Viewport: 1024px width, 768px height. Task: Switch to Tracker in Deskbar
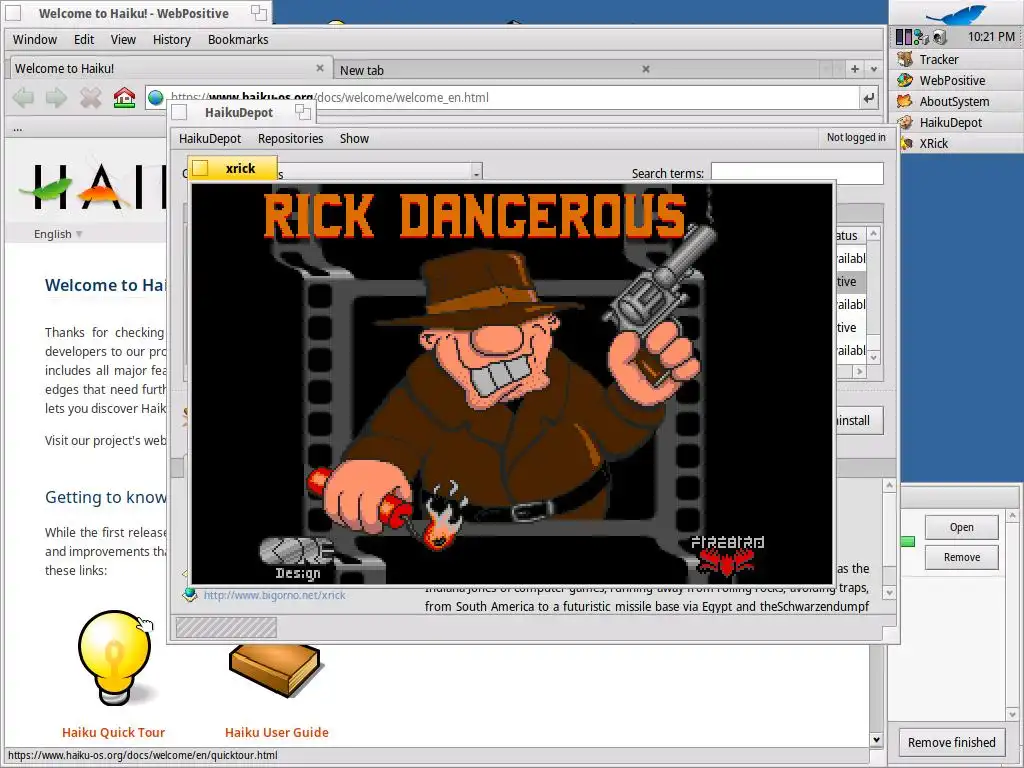[956, 59]
